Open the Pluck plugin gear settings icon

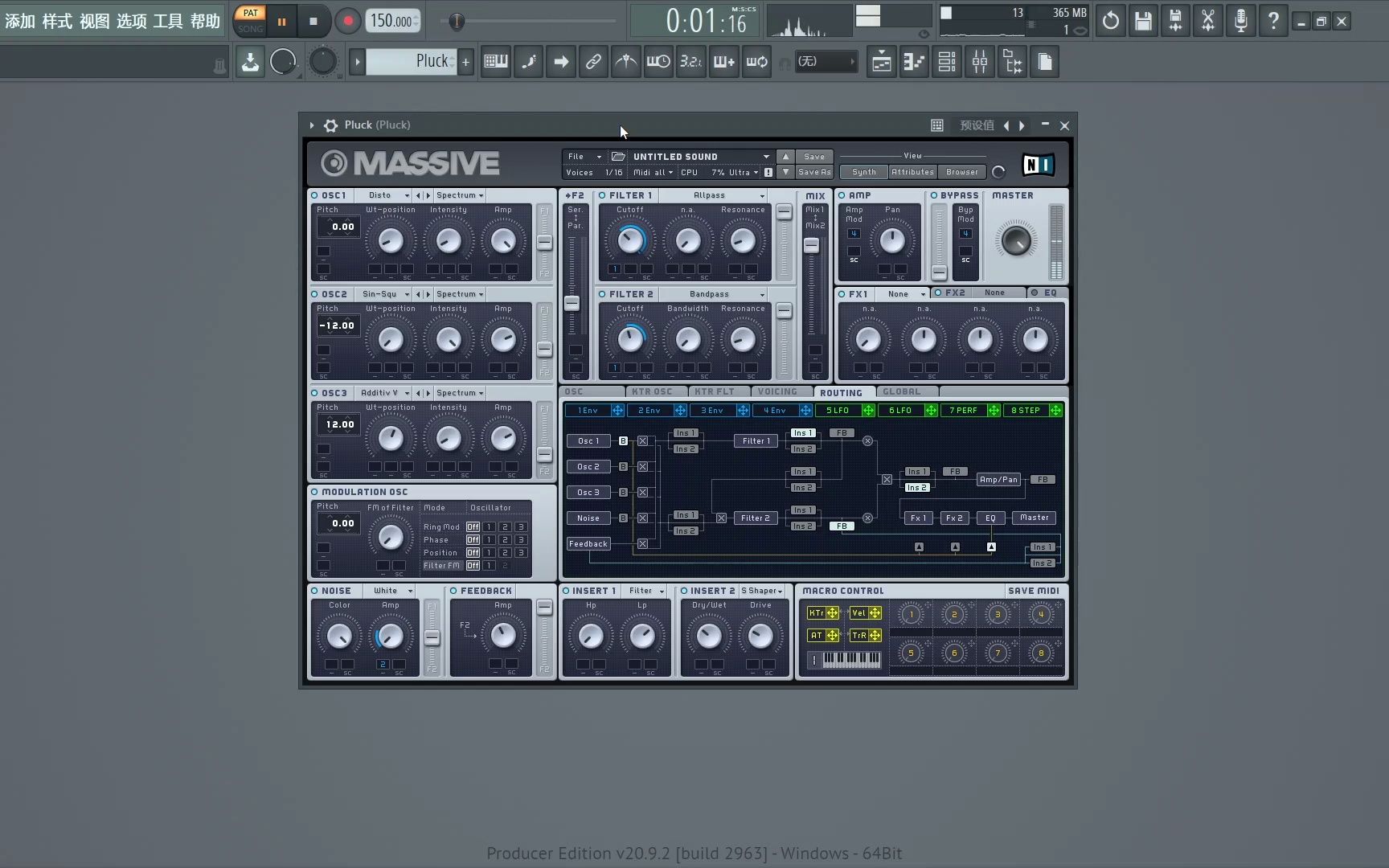(x=330, y=125)
